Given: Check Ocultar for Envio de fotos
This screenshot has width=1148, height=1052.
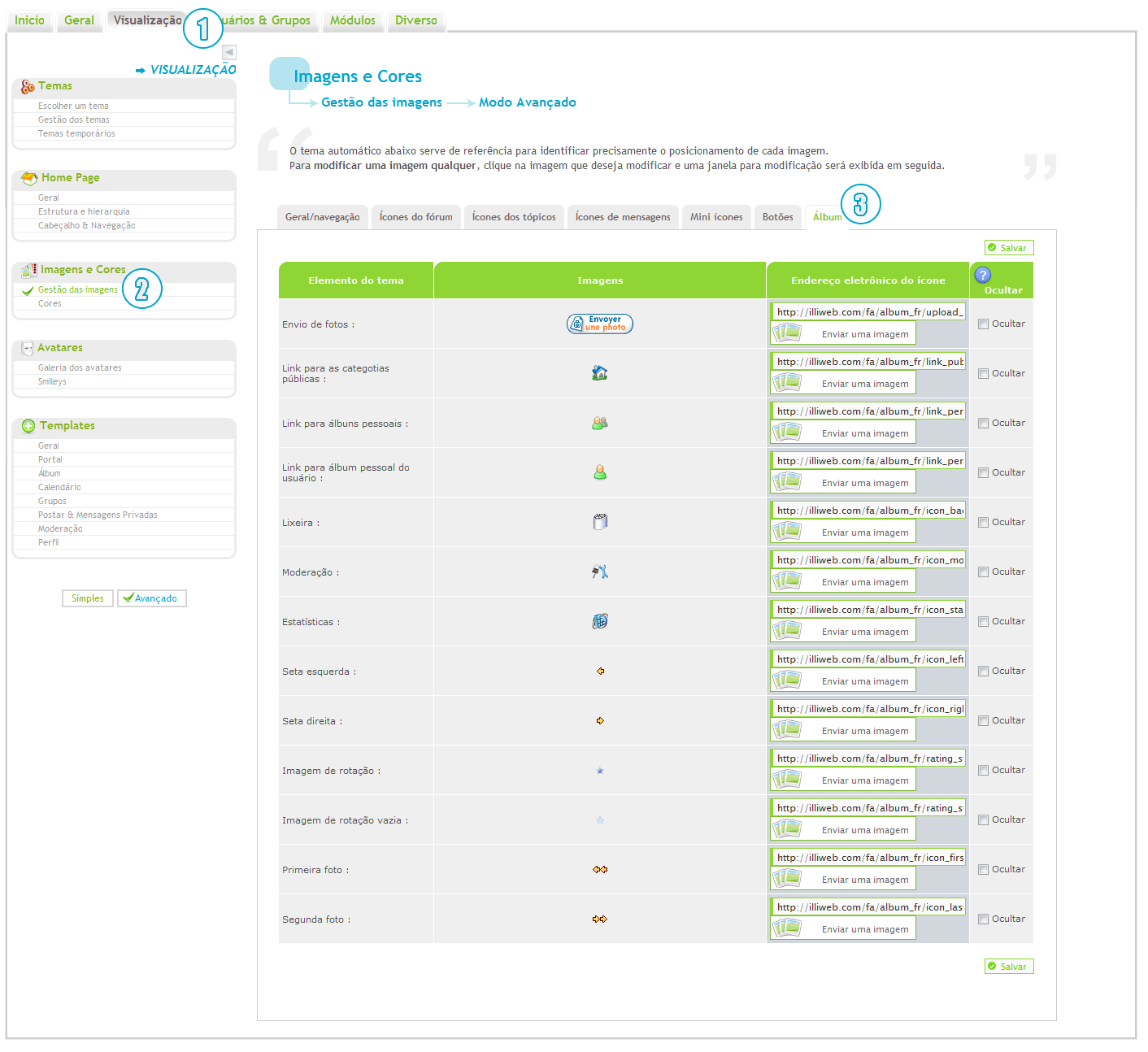Looking at the screenshot, I should tap(983, 324).
